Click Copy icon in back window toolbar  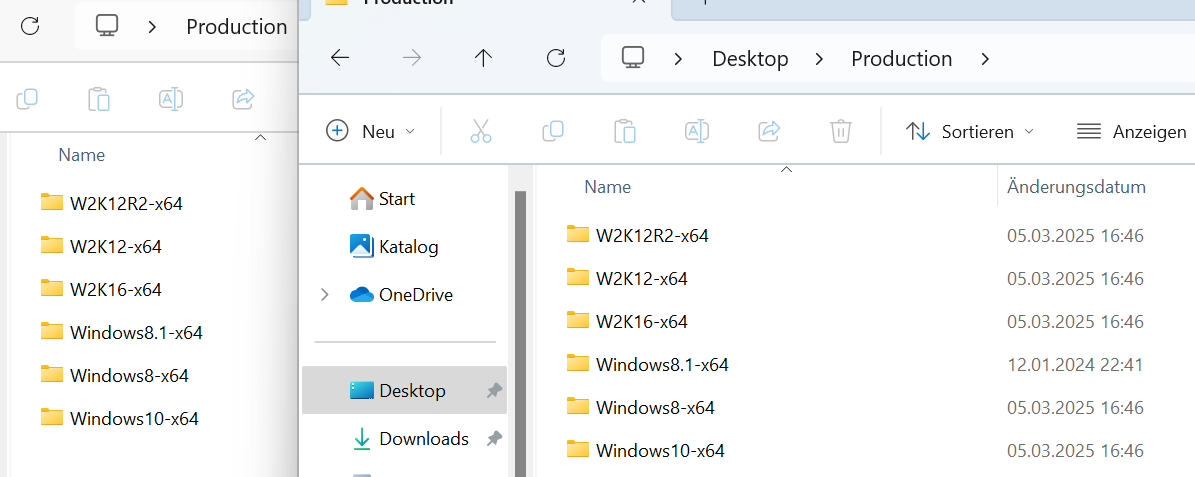[x=27, y=99]
